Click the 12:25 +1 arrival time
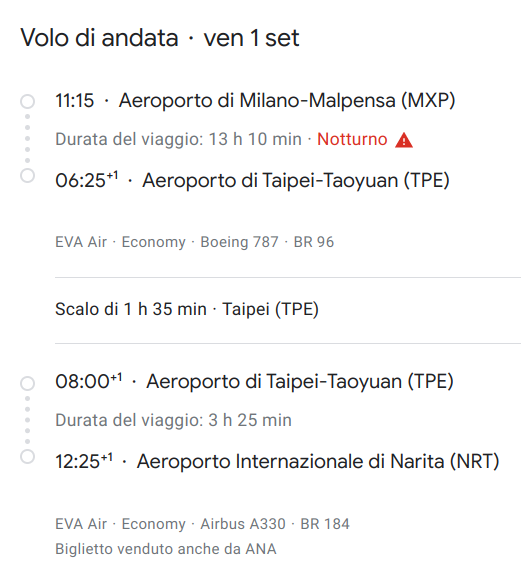This screenshot has width=521, height=572. point(84,461)
